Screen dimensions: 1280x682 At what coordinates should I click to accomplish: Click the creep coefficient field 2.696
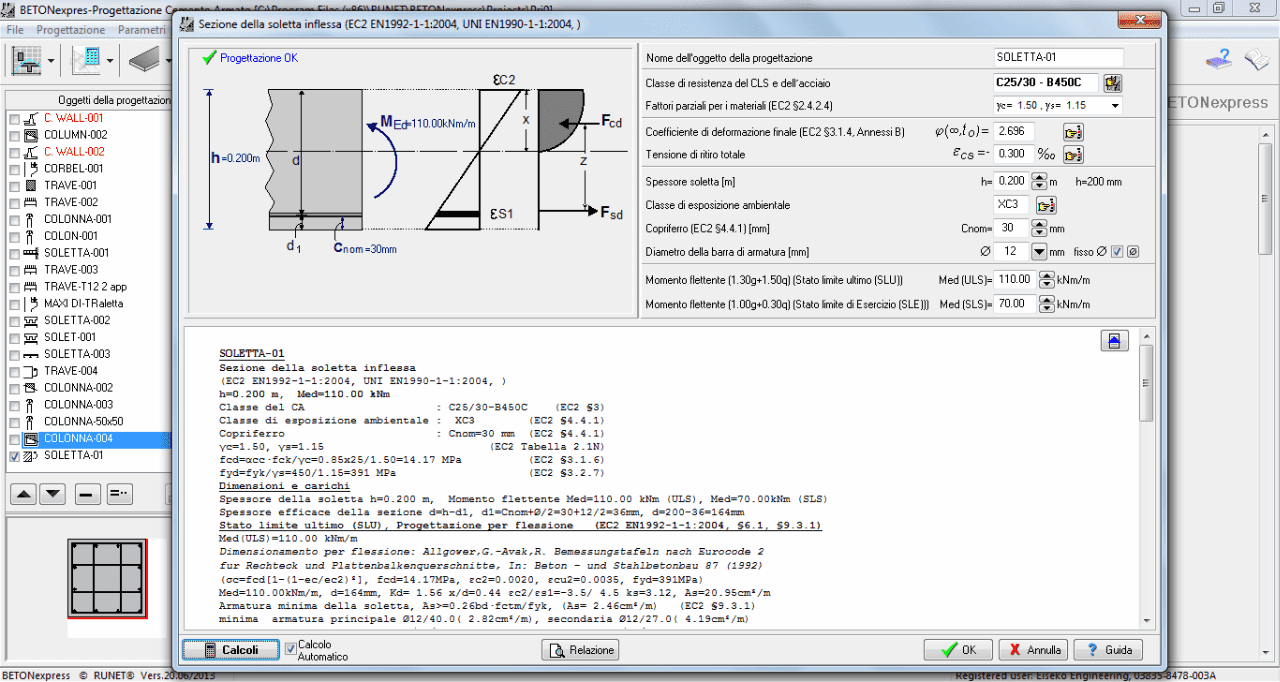[1014, 132]
